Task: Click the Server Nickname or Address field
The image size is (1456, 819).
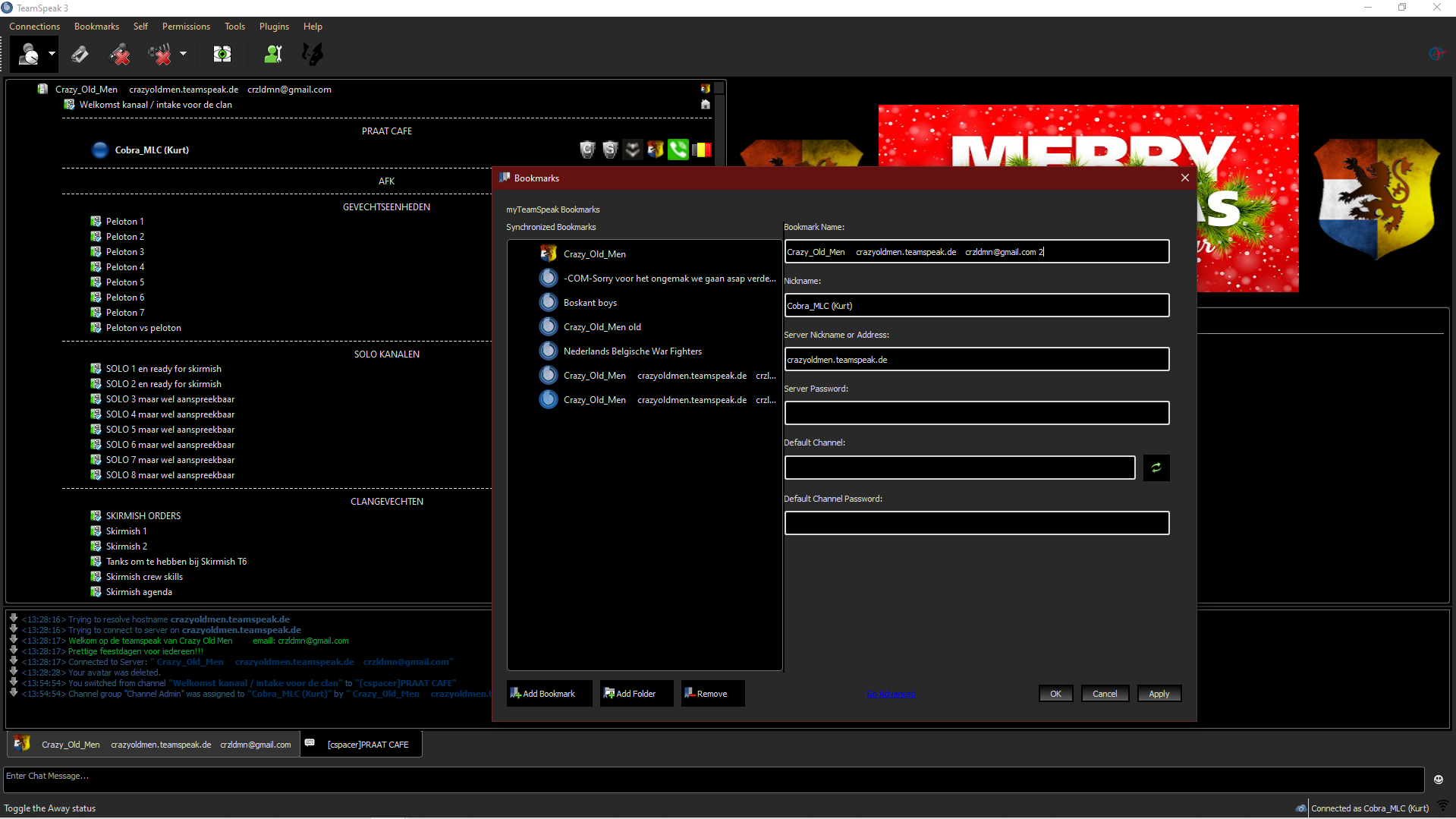Action: tap(976, 360)
